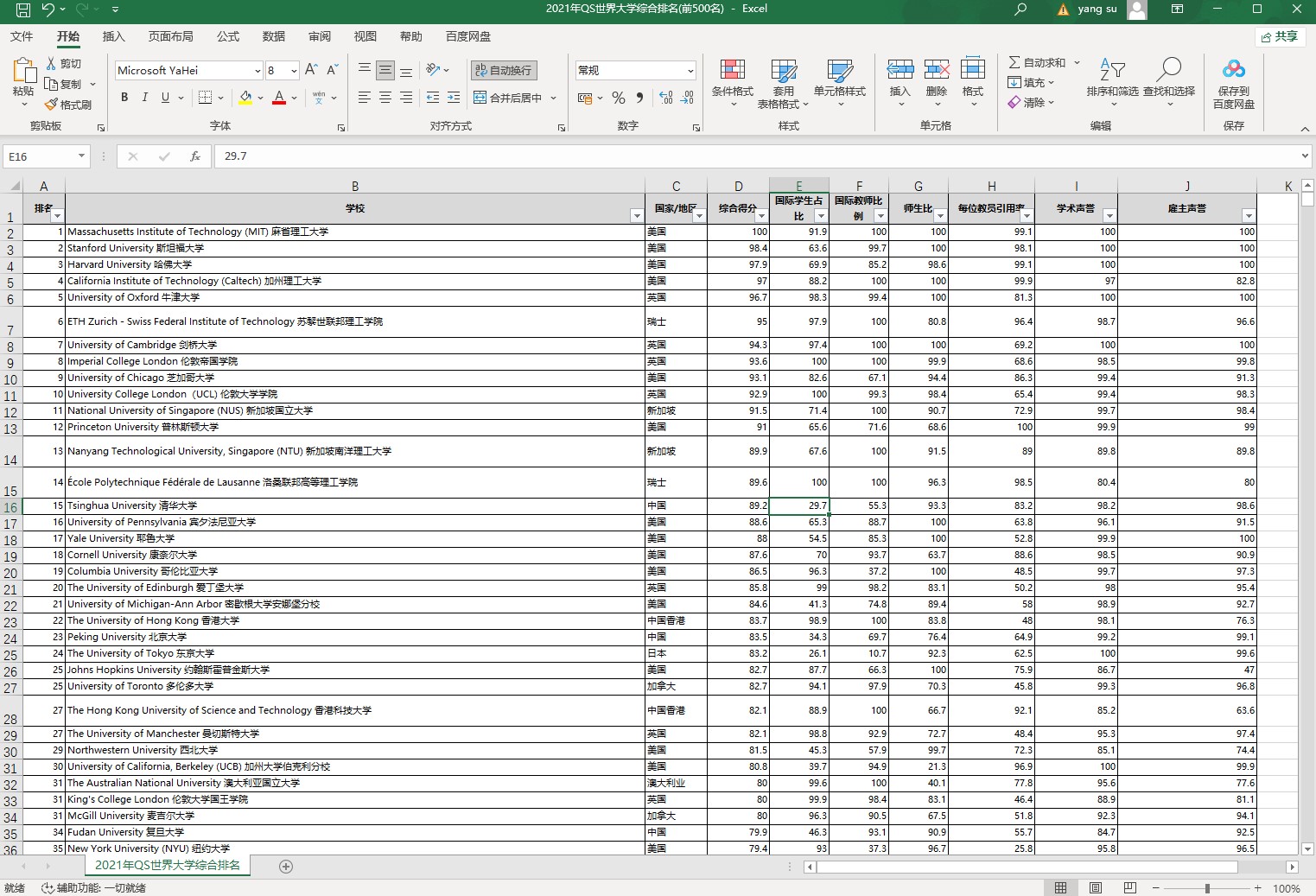Click the Name Box showing E16
This screenshot has height=896, width=1316.
(40, 156)
